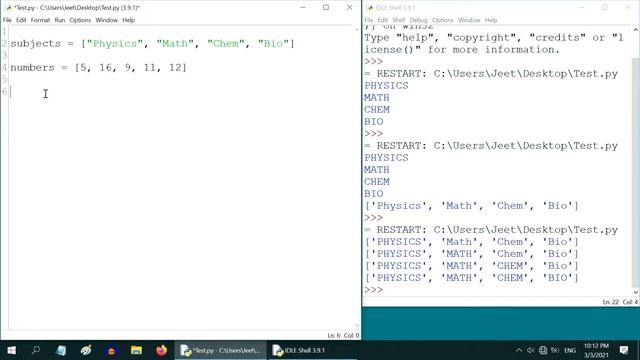Click the last shell output line ending 'BIO']

[x=471, y=278]
